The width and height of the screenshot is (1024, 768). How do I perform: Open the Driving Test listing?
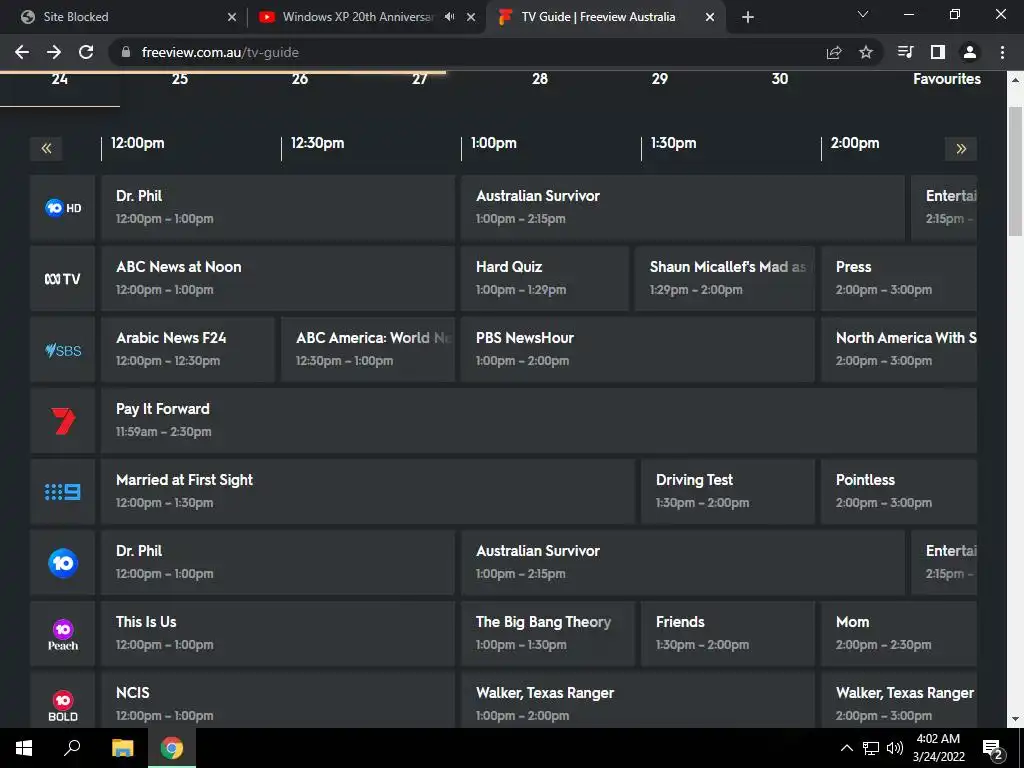(728, 492)
